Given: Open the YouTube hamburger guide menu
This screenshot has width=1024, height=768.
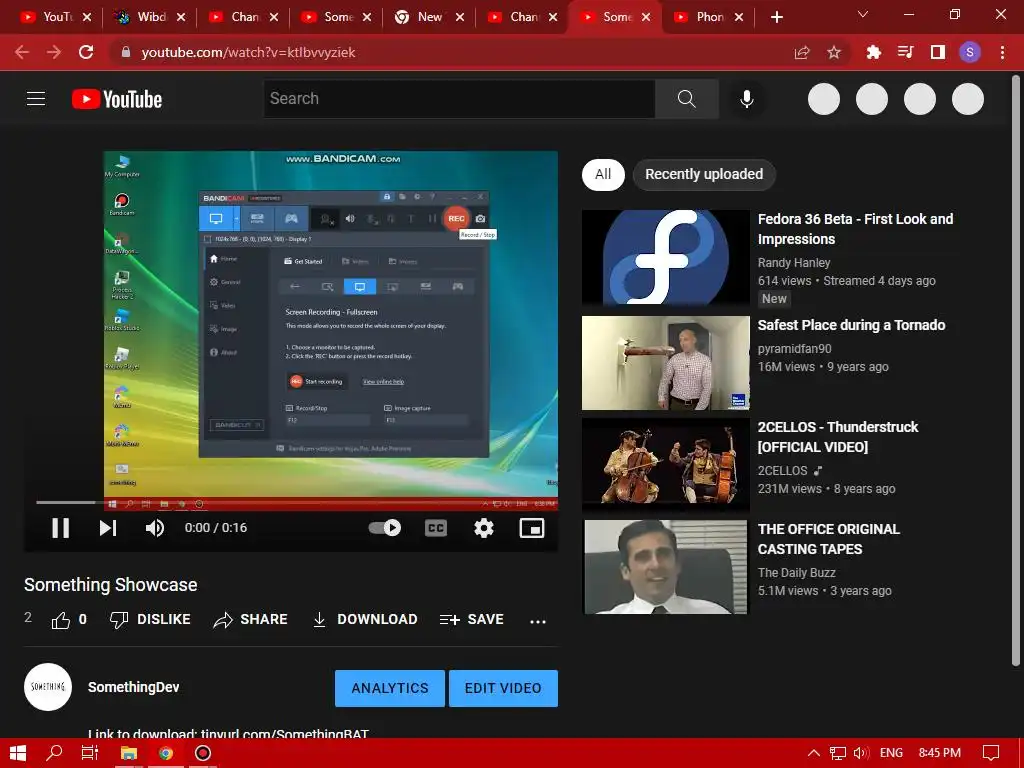Looking at the screenshot, I should [x=36, y=99].
